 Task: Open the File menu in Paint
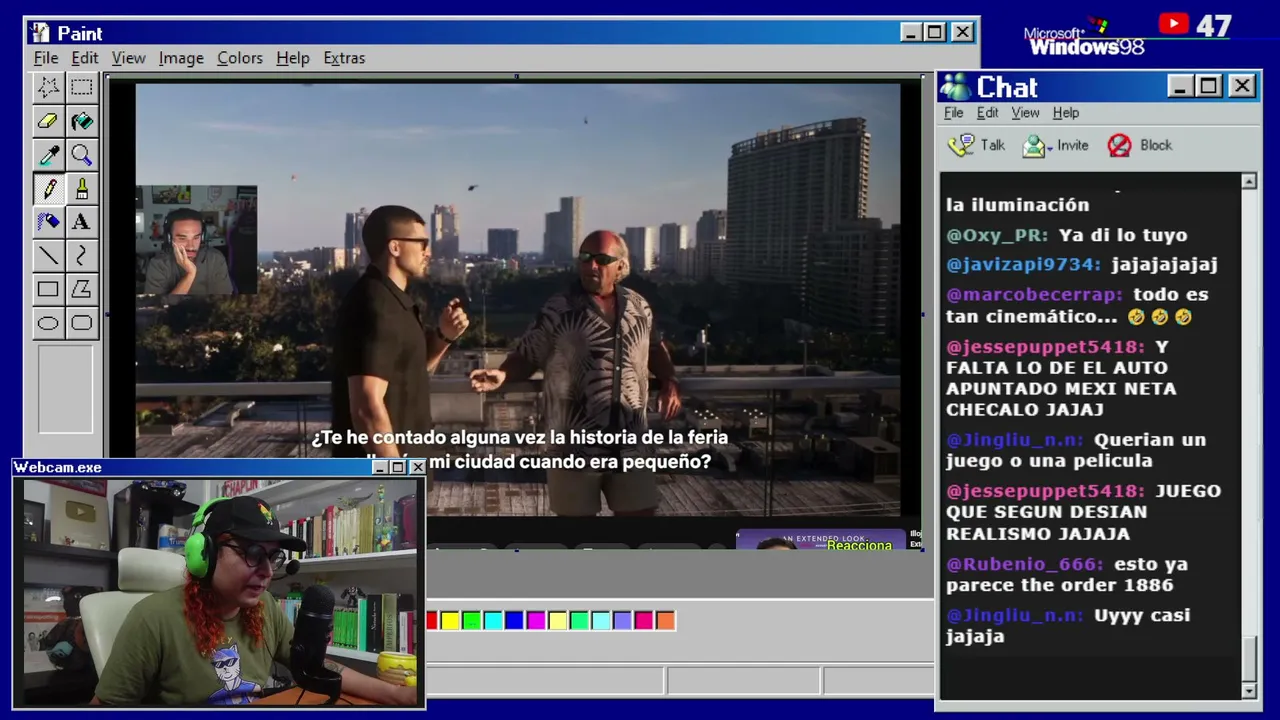tap(46, 58)
